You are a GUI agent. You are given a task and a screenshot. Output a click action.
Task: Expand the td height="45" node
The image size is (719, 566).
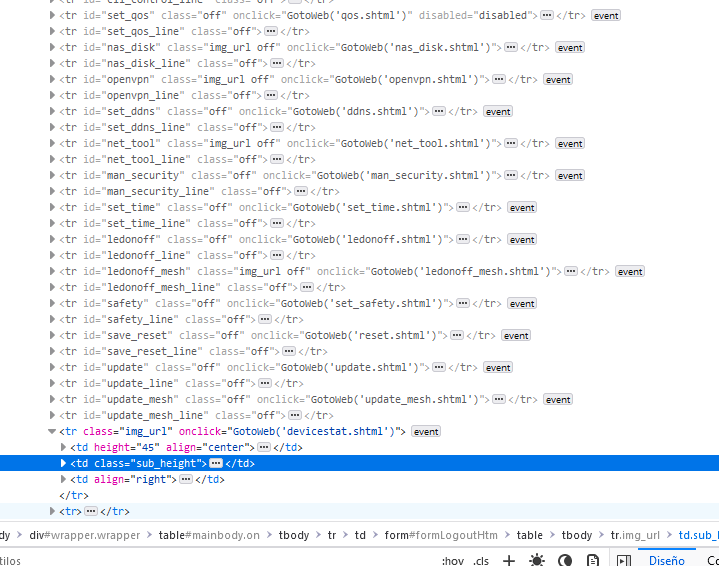[64, 448]
